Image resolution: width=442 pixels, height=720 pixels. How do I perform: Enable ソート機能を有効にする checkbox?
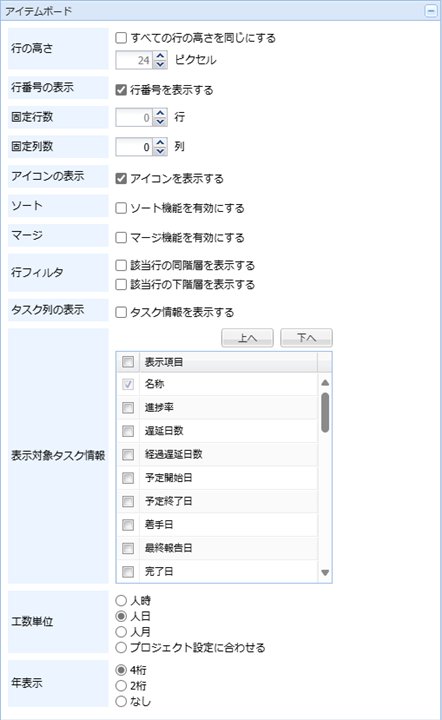click(x=121, y=208)
